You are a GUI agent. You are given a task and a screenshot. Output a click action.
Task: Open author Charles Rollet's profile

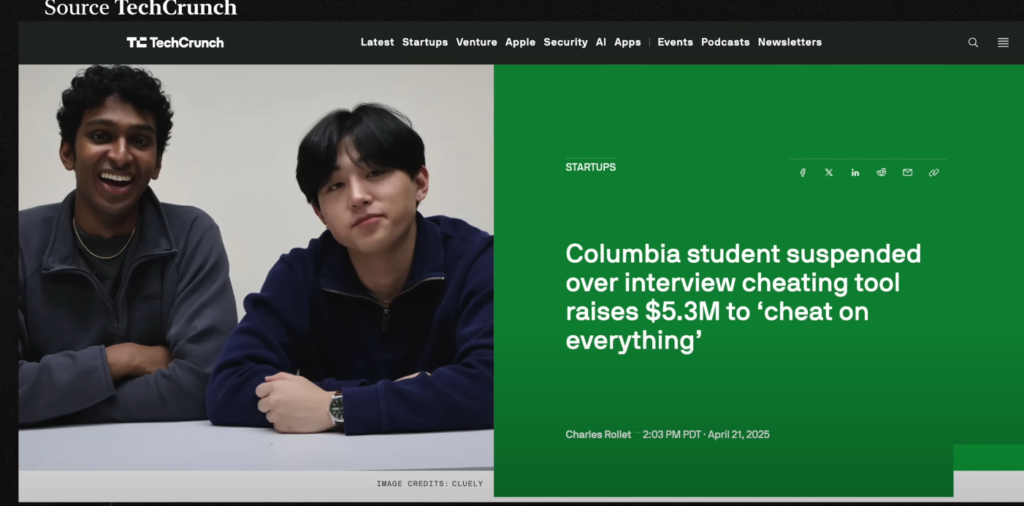pyautogui.click(x=598, y=434)
